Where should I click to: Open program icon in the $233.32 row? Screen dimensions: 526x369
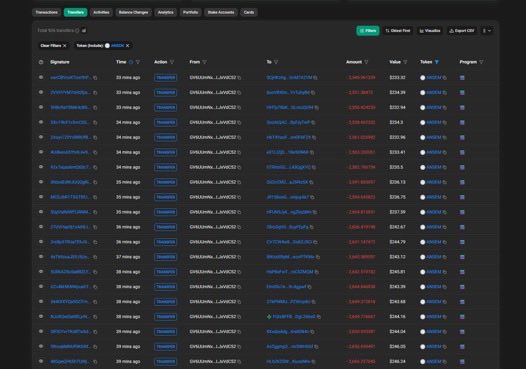[462, 77]
